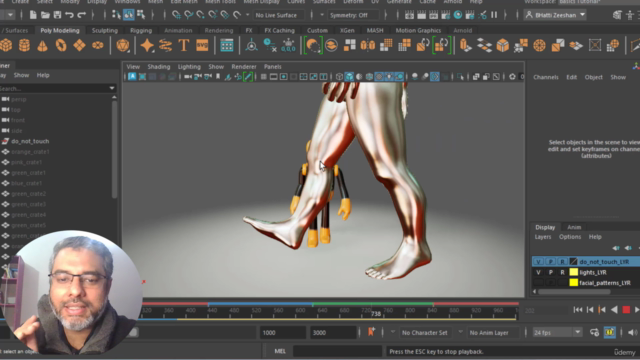The image size is (640, 360).
Task: Click the open scene folder icon
Action: click(x=45, y=15)
